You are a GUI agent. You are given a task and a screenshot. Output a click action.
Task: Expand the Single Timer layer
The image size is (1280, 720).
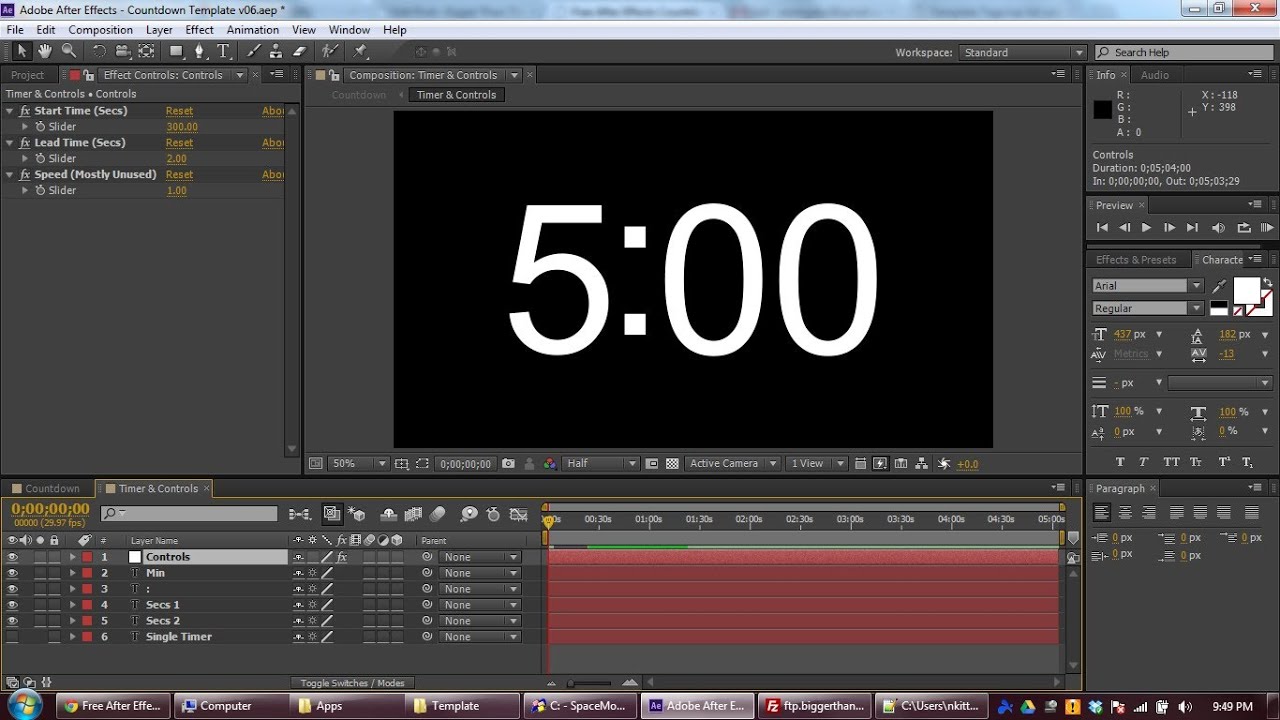point(72,637)
